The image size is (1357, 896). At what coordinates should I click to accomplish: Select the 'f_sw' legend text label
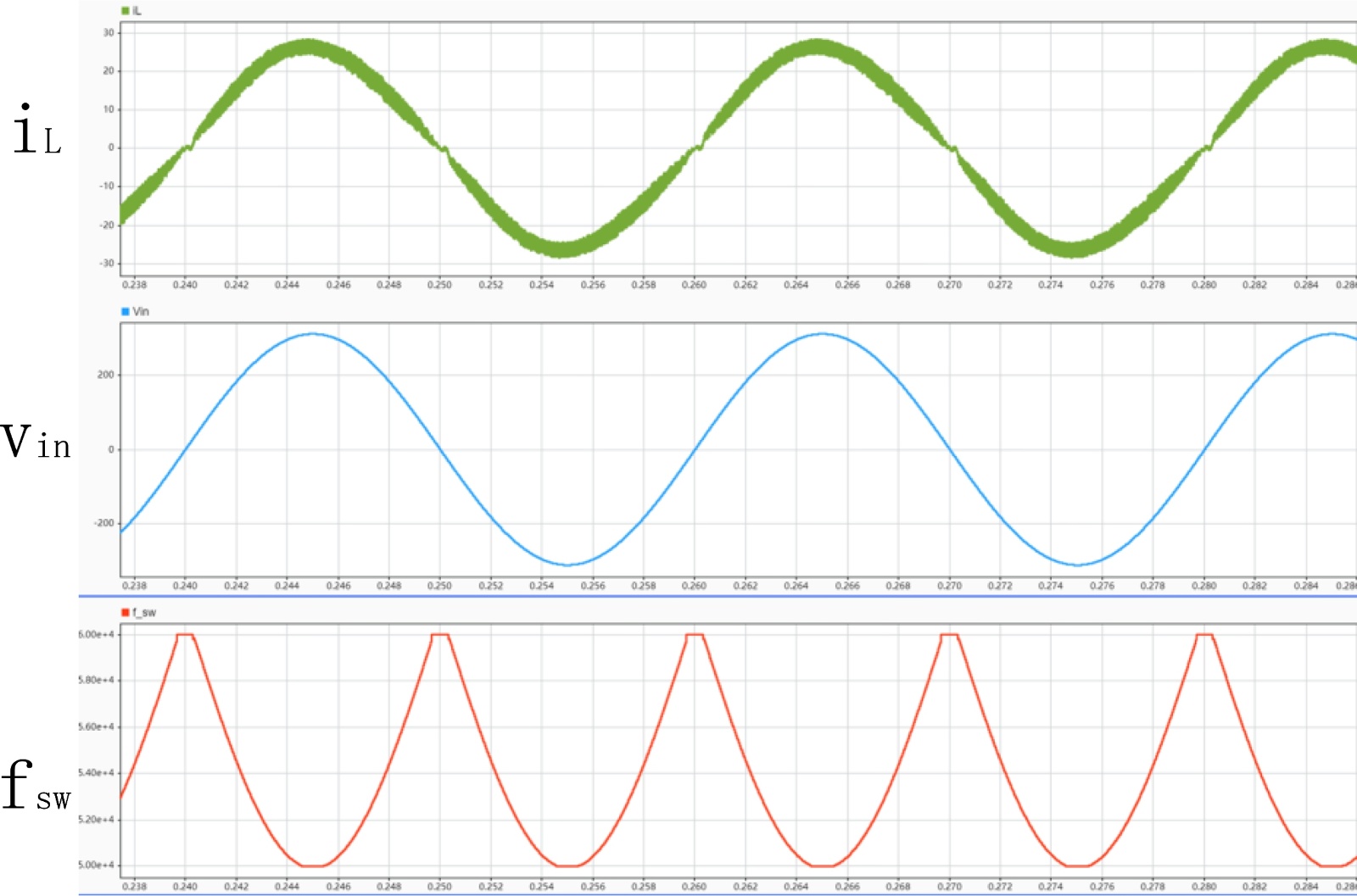pyautogui.click(x=144, y=613)
